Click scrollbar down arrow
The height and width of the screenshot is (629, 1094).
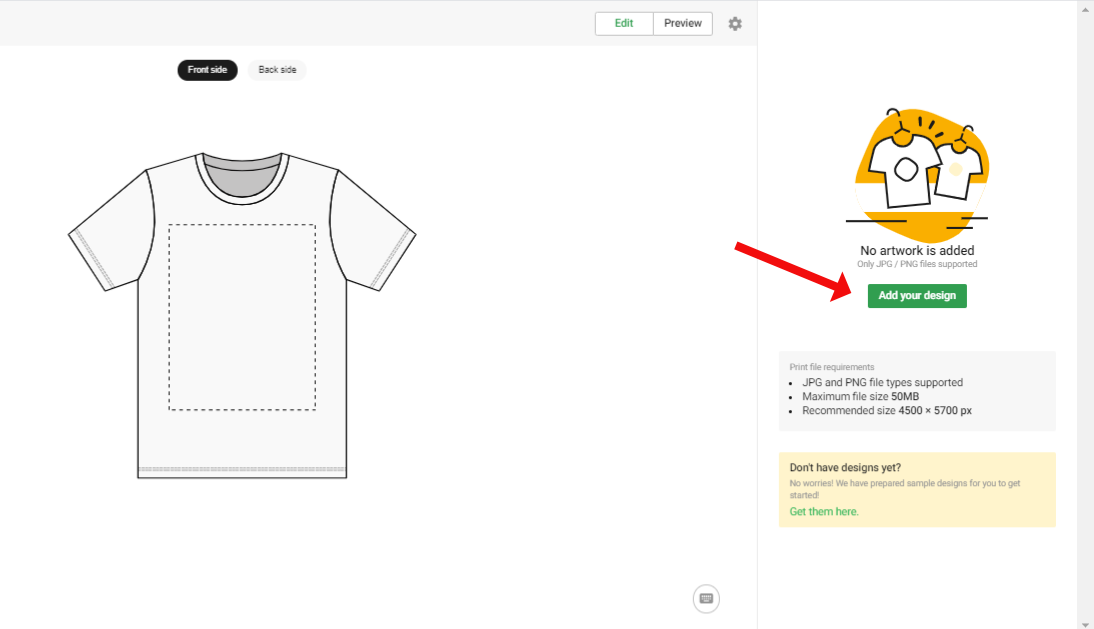coord(1085,623)
